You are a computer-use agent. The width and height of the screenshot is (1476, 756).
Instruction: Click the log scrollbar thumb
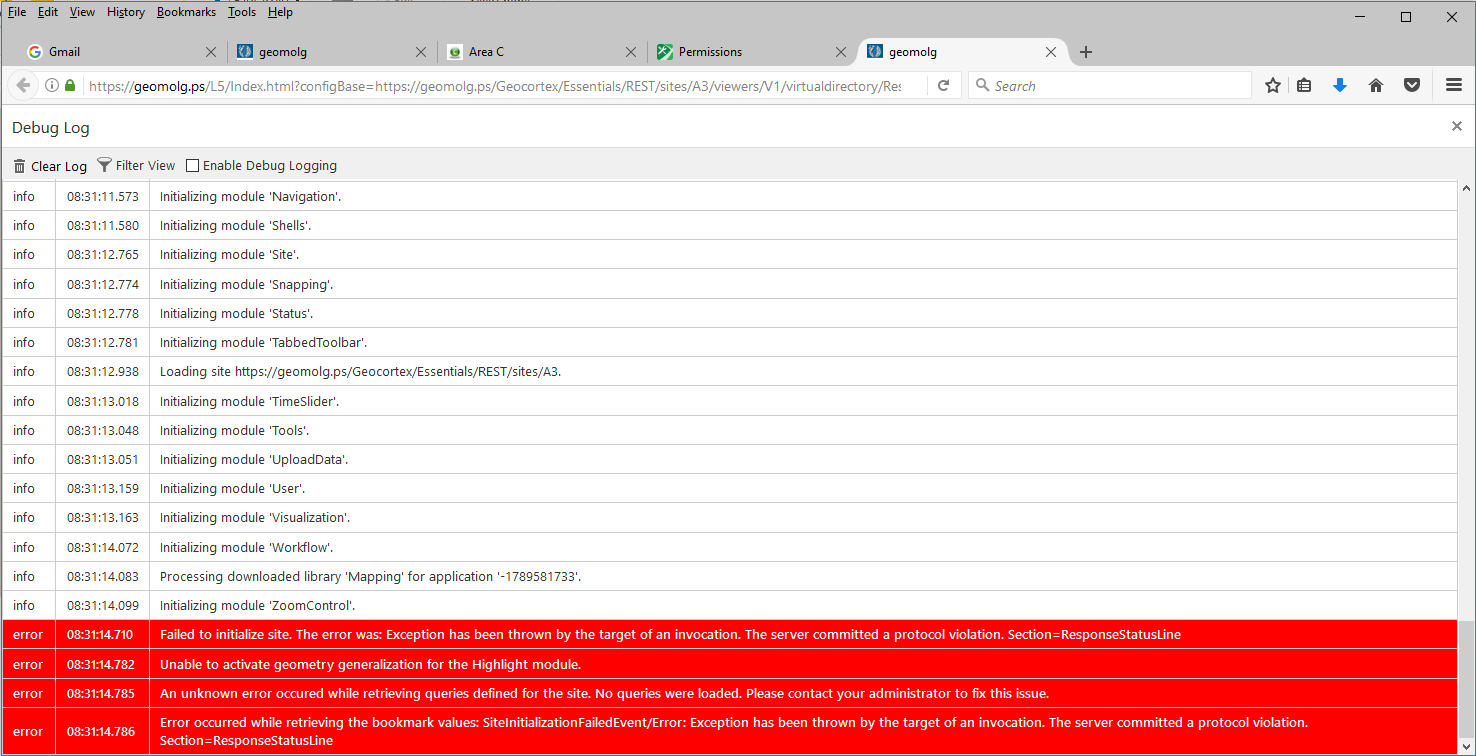tap(1466, 680)
